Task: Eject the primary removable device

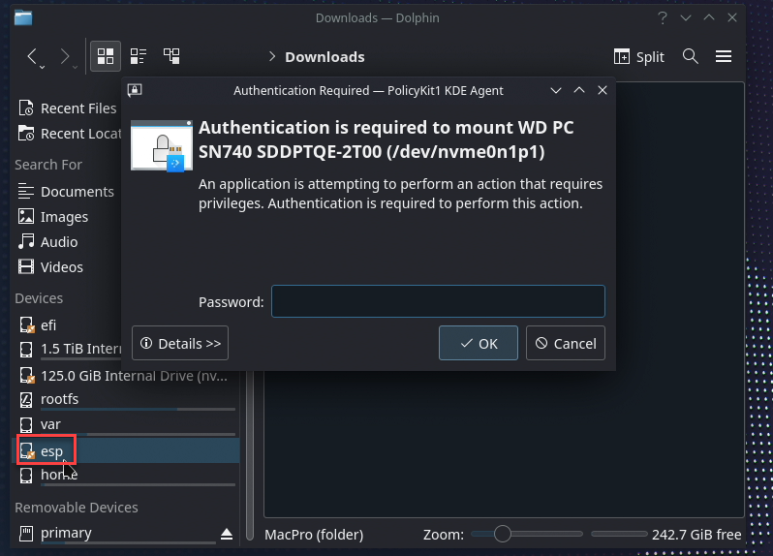Action: pos(226,533)
